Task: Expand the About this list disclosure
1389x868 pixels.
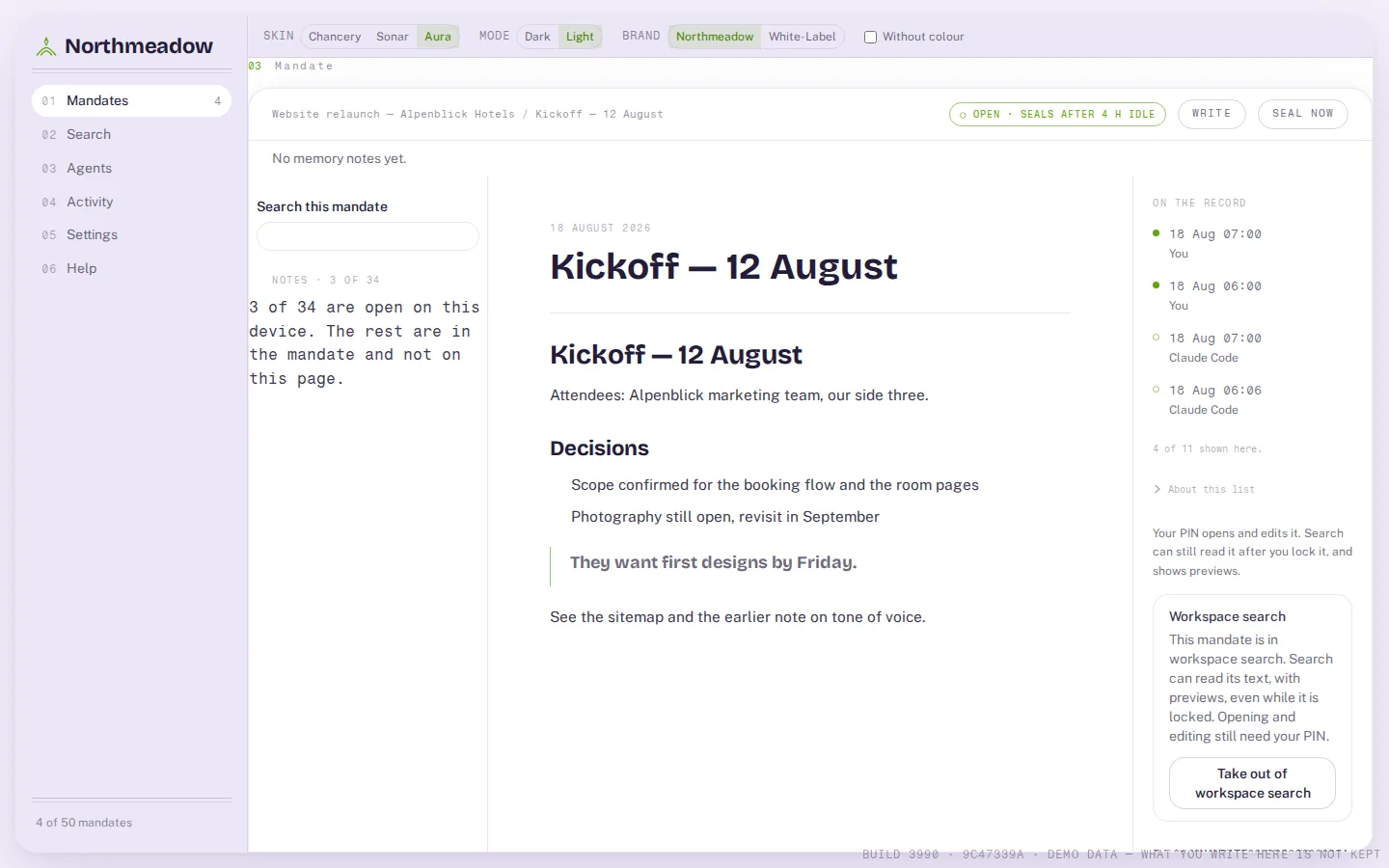Action: 1204,489
